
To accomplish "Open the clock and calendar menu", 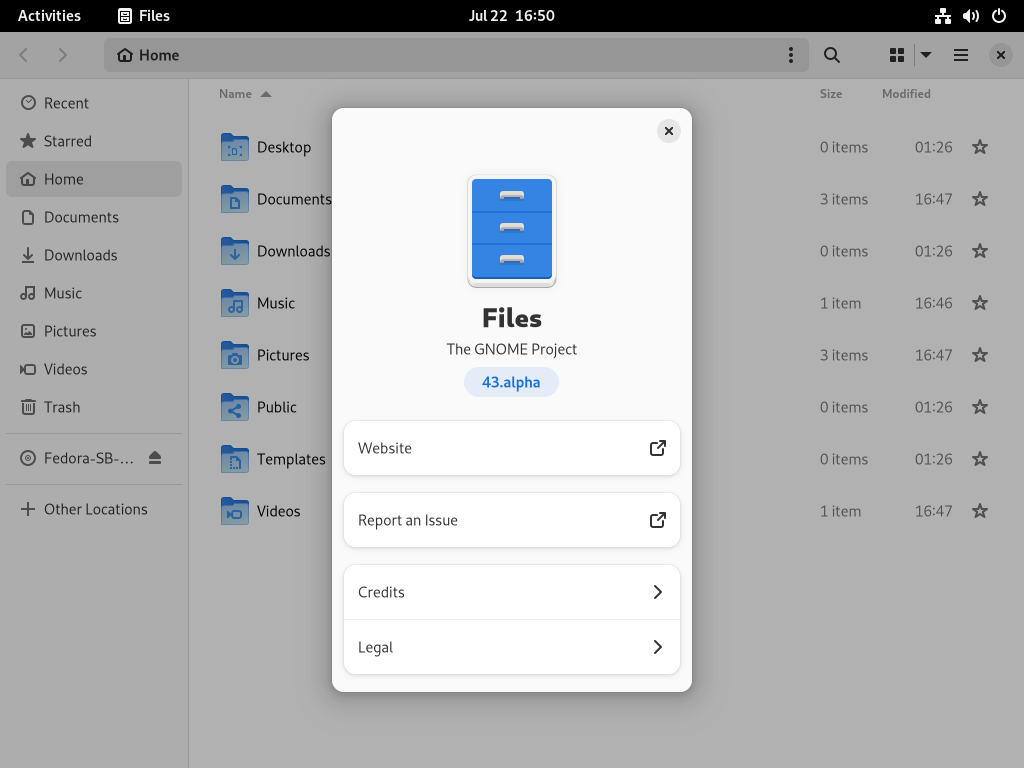I will [x=511, y=16].
